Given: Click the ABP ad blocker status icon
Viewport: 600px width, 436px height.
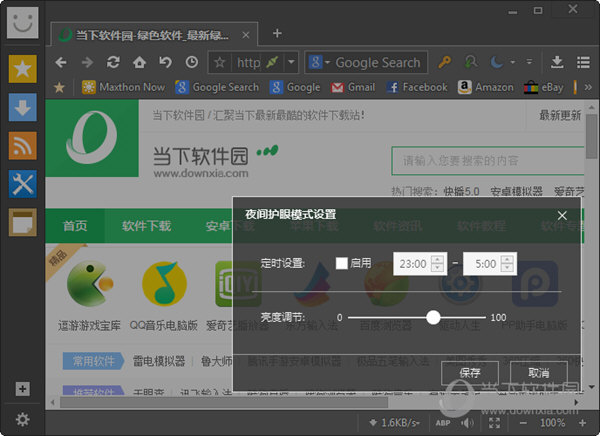Looking at the screenshot, I should point(443,423).
